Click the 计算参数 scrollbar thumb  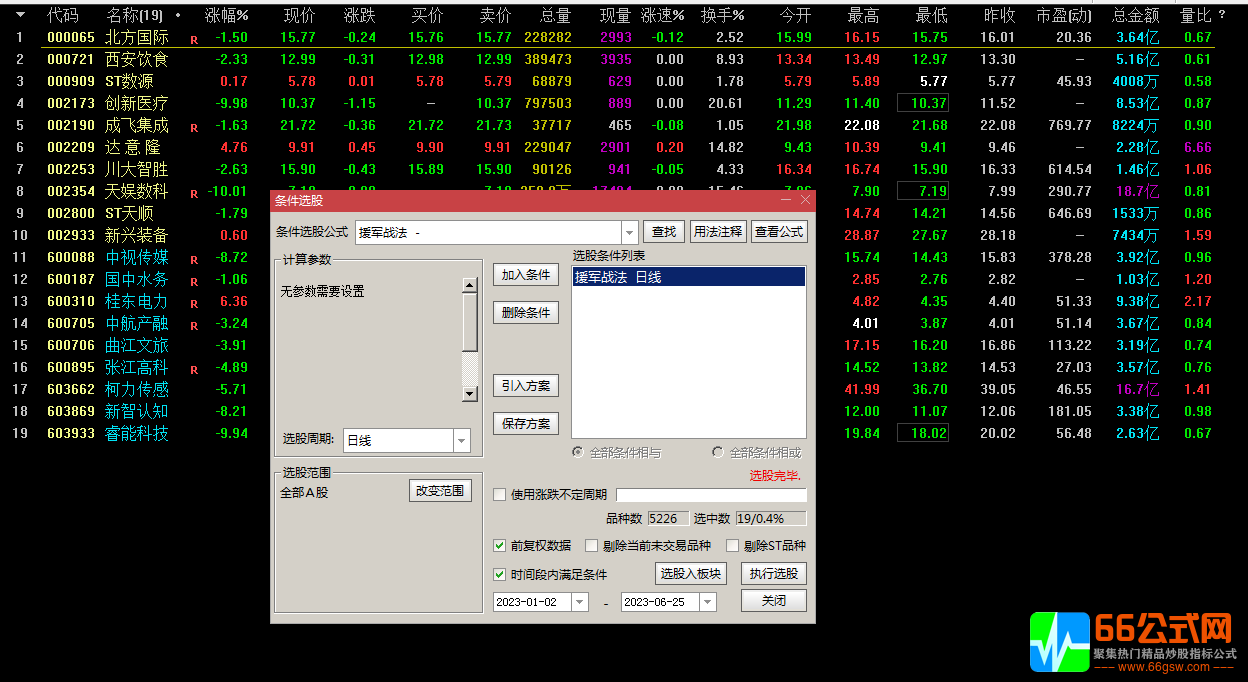pos(470,322)
